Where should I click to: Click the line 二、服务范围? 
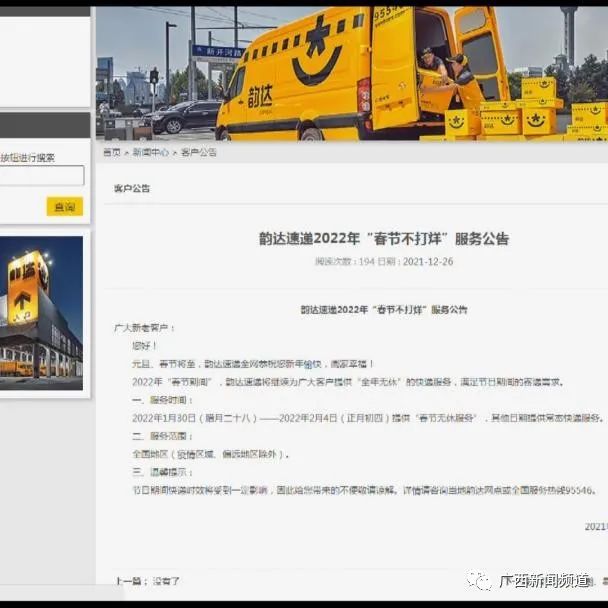tap(162, 436)
